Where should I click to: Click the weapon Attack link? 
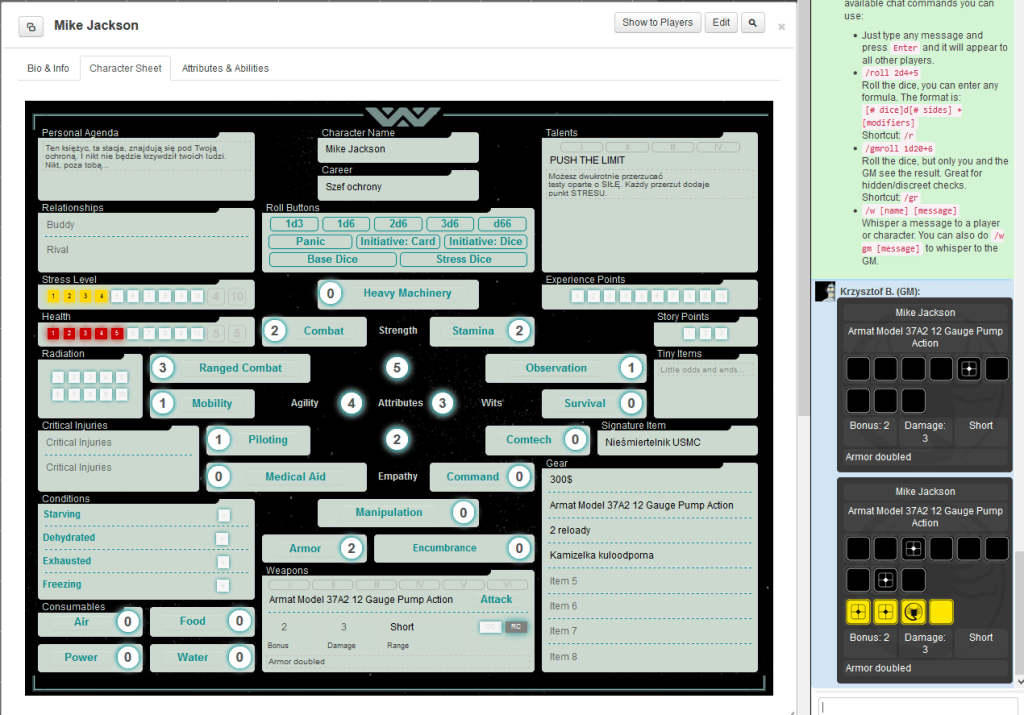(496, 600)
